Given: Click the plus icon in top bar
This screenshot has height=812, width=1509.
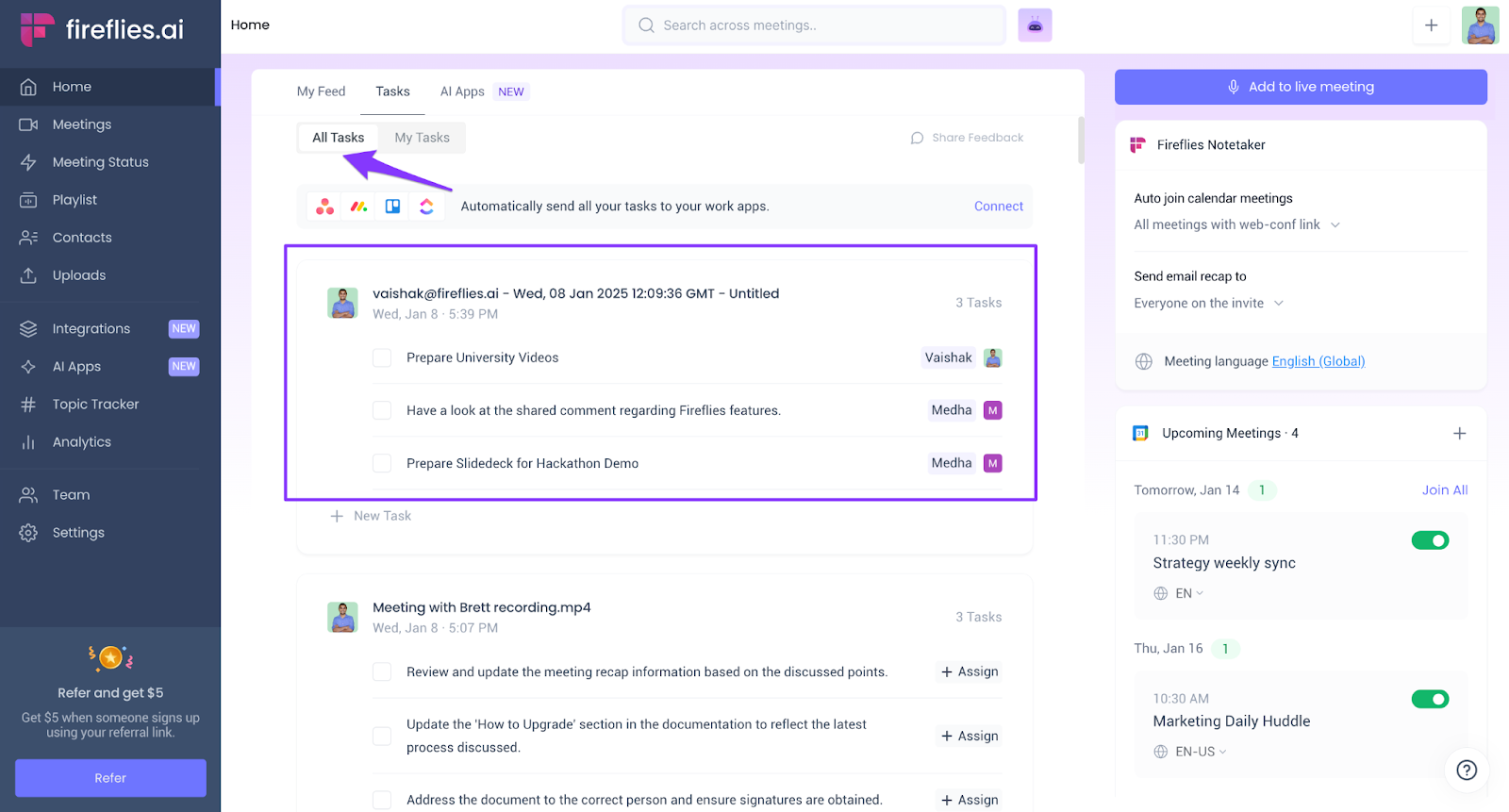Looking at the screenshot, I should (1431, 25).
